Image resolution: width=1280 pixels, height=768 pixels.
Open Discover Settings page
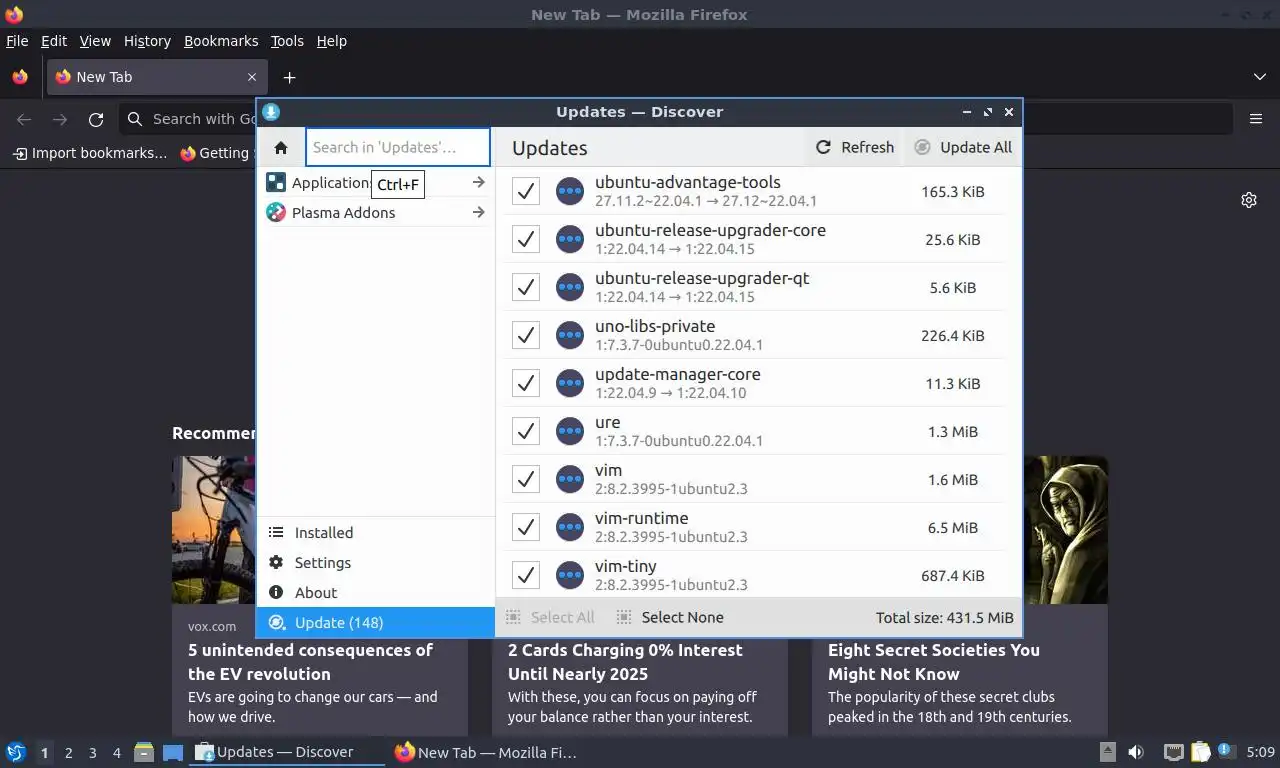375,563
